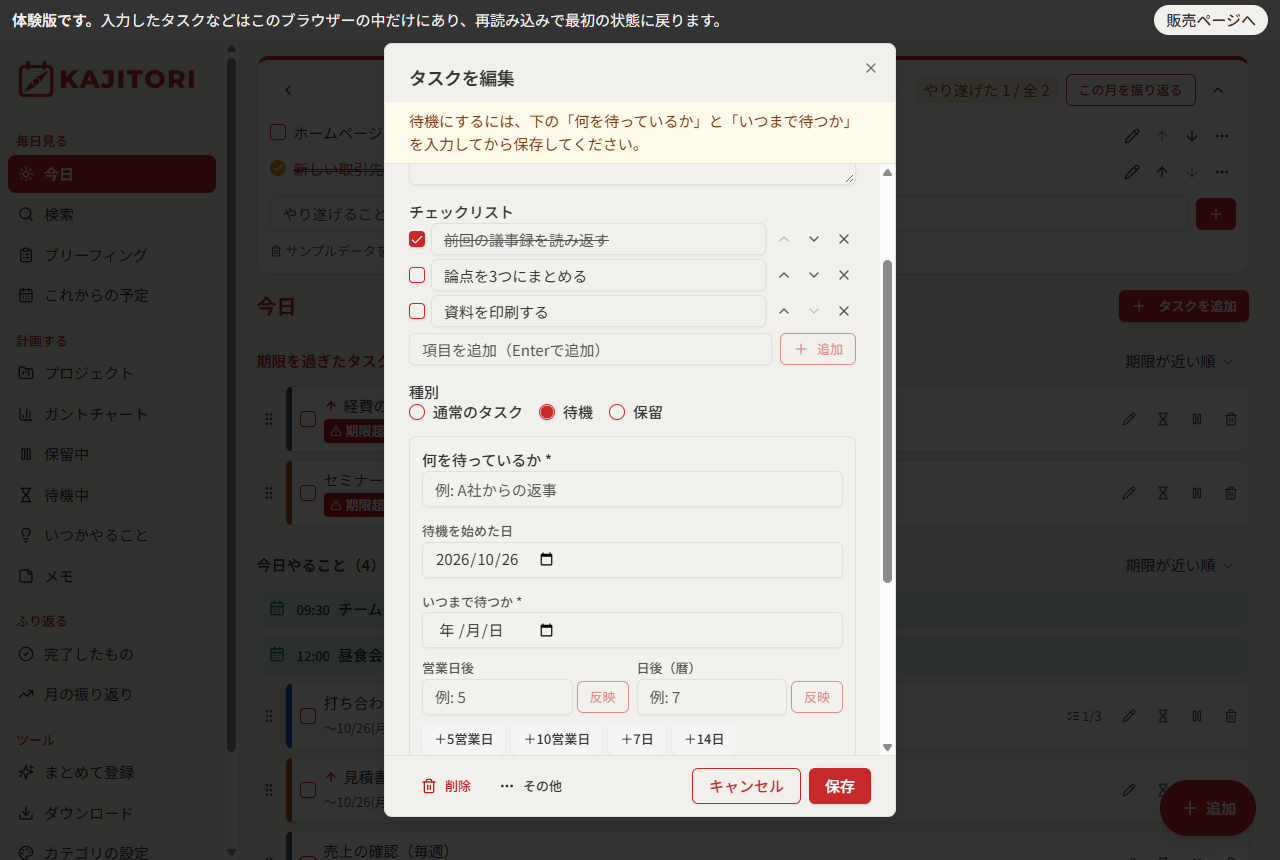
Task: Click the KAJITORI logo
Action: (x=106, y=79)
